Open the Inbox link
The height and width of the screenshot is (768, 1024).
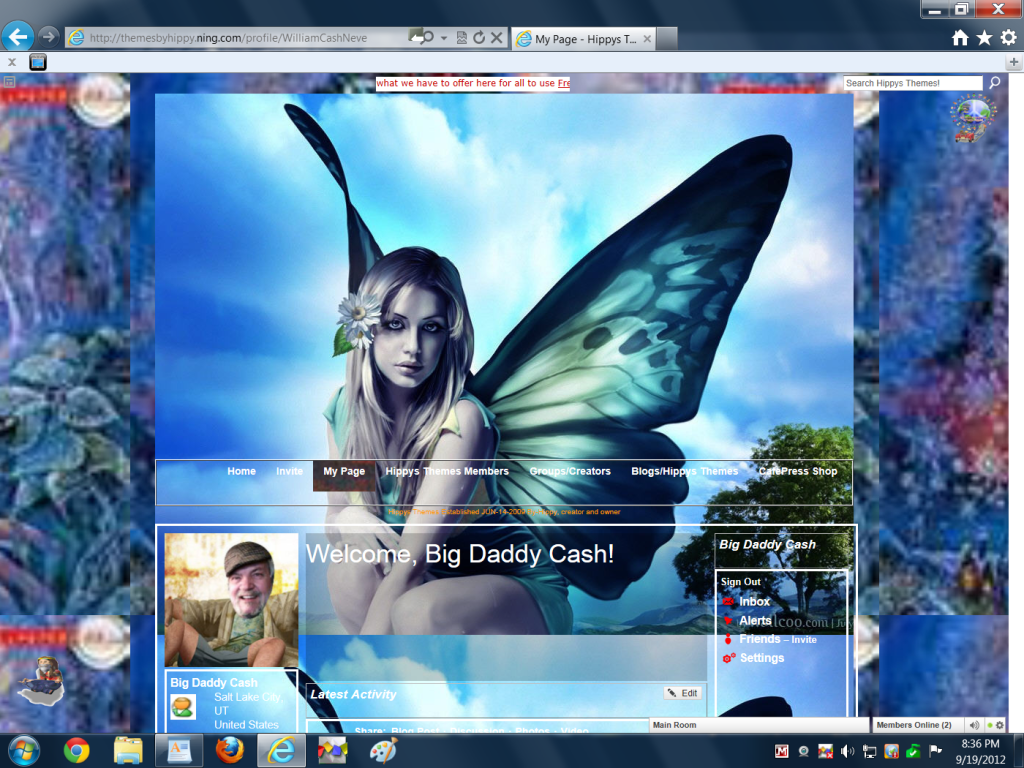click(x=754, y=601)
